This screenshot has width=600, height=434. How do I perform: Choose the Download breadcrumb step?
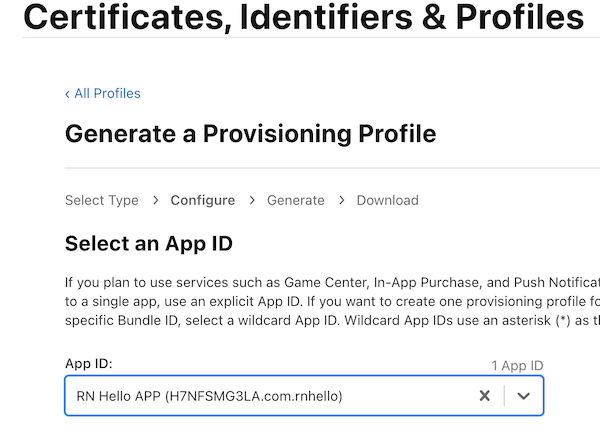[x=387, y=200]
